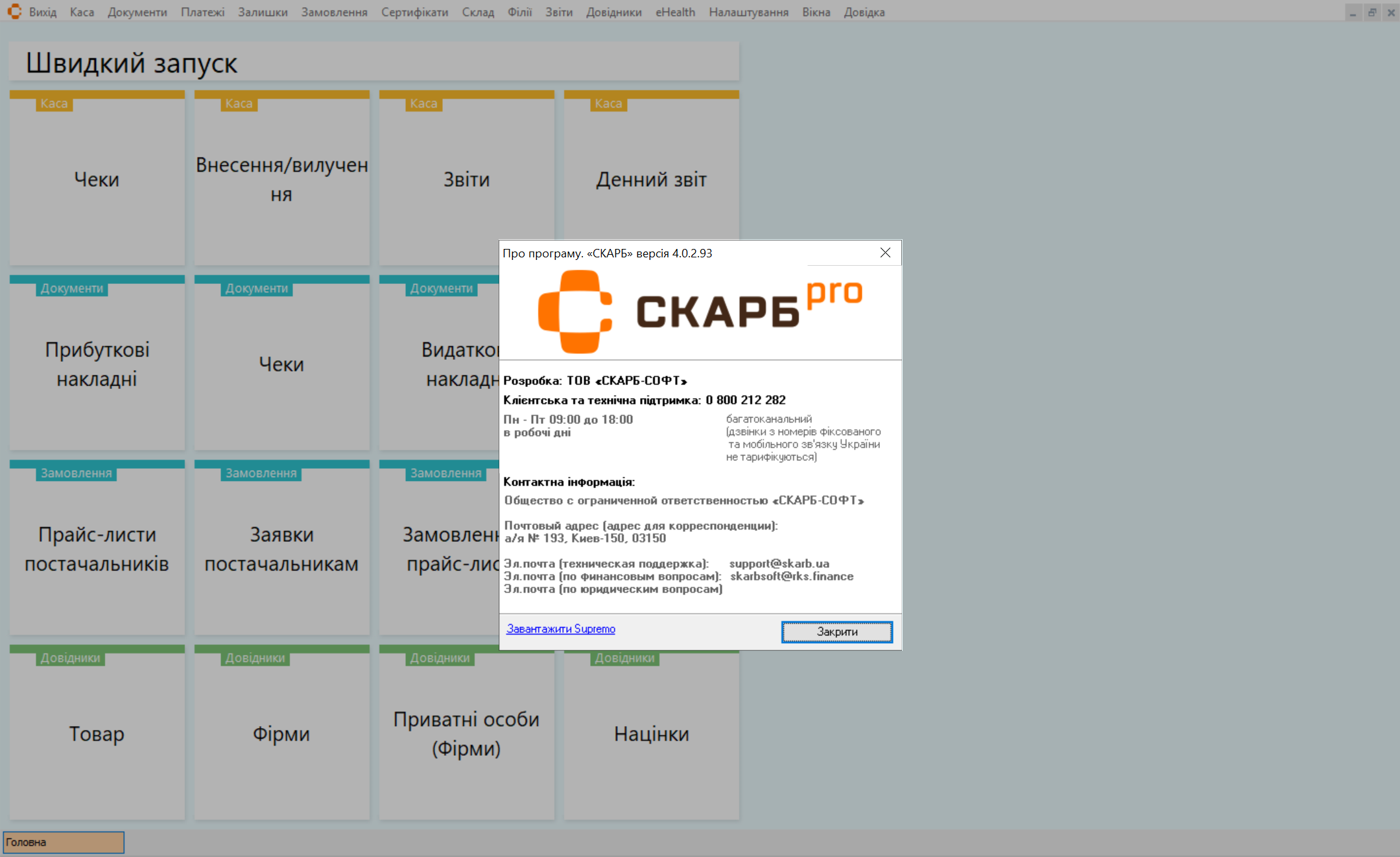The image size is (1400, 857).
Task: Open the eHealth menu
Action: [675, 12]
